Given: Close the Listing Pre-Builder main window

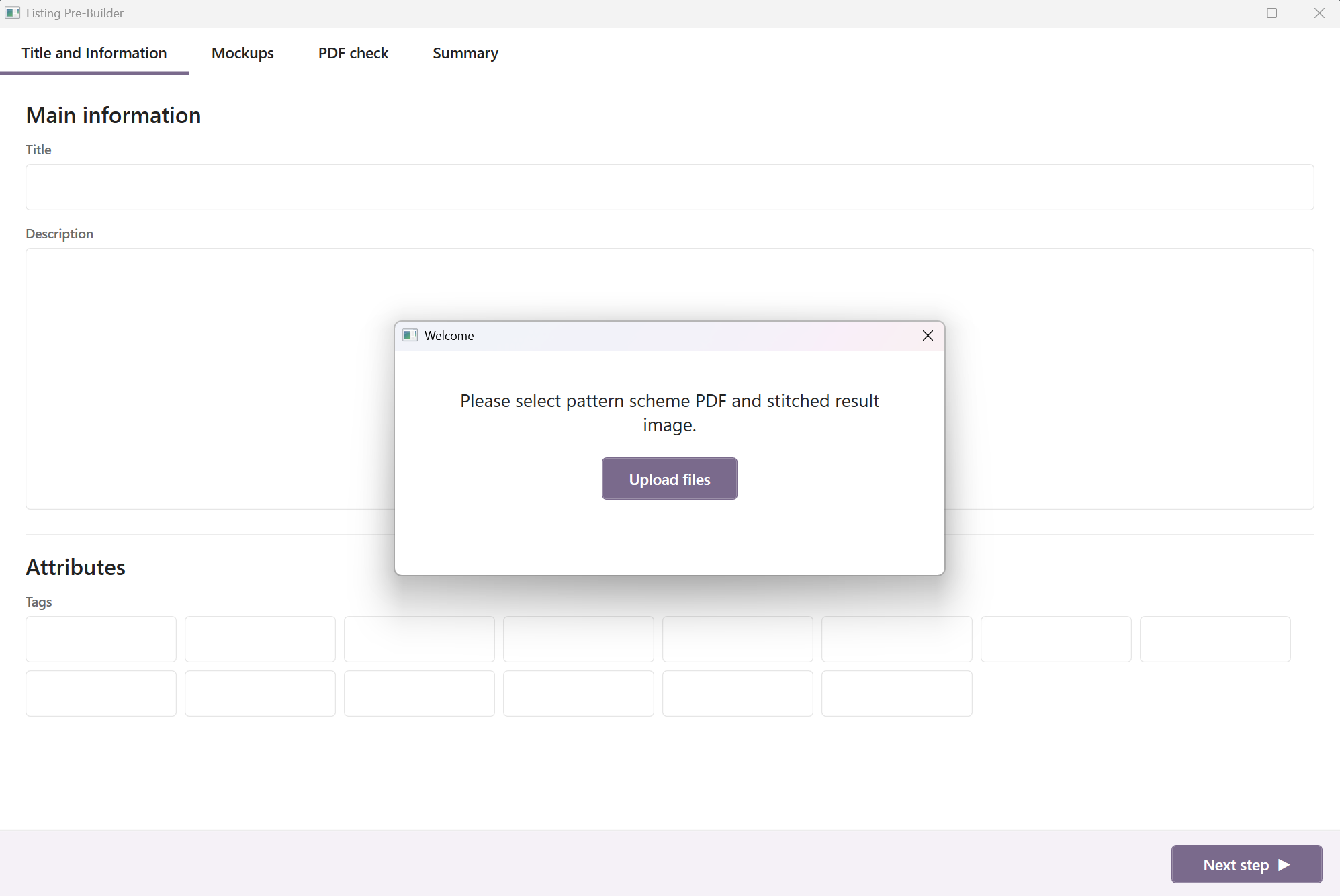Looking at the screenshot, I should coord(1319,13).
